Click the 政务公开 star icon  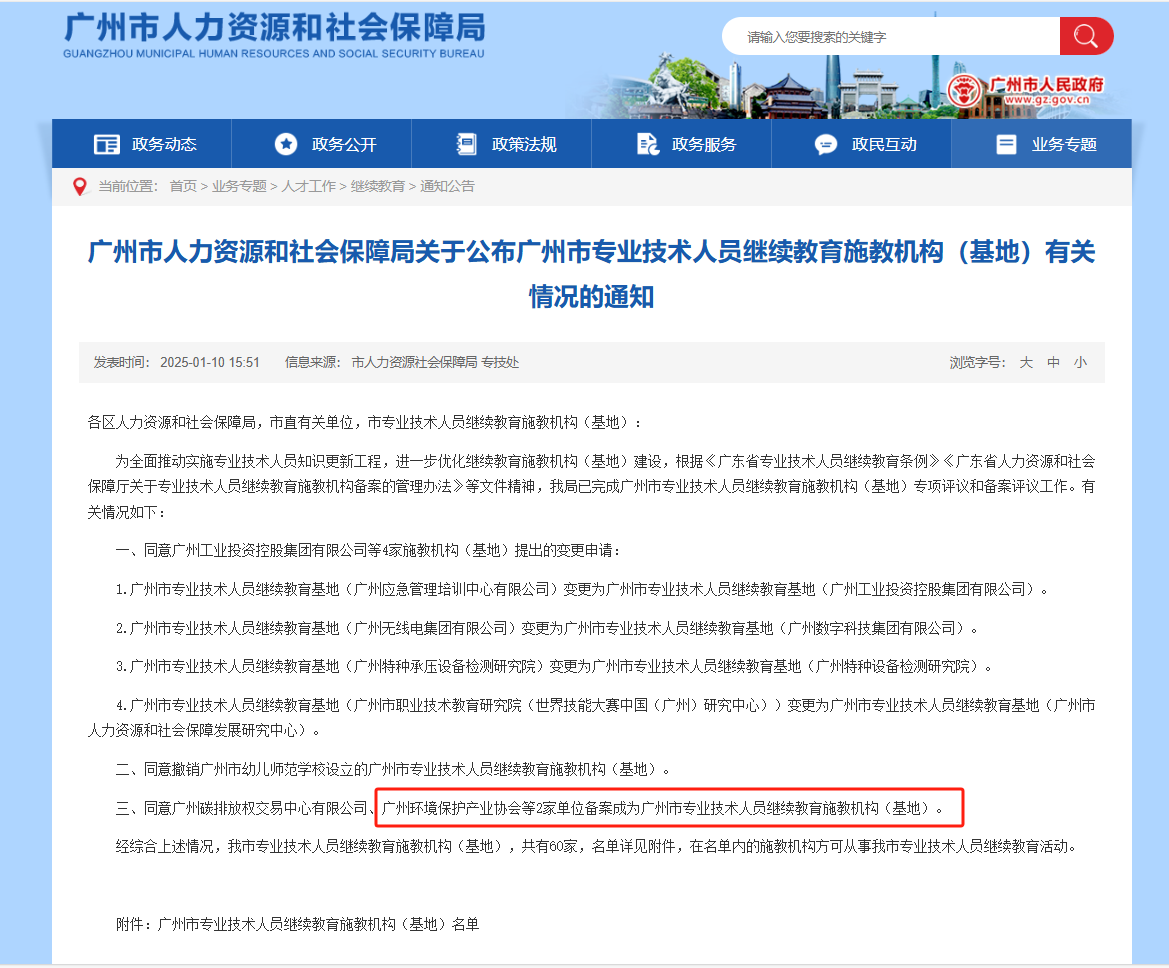click(x=286, y=144)
